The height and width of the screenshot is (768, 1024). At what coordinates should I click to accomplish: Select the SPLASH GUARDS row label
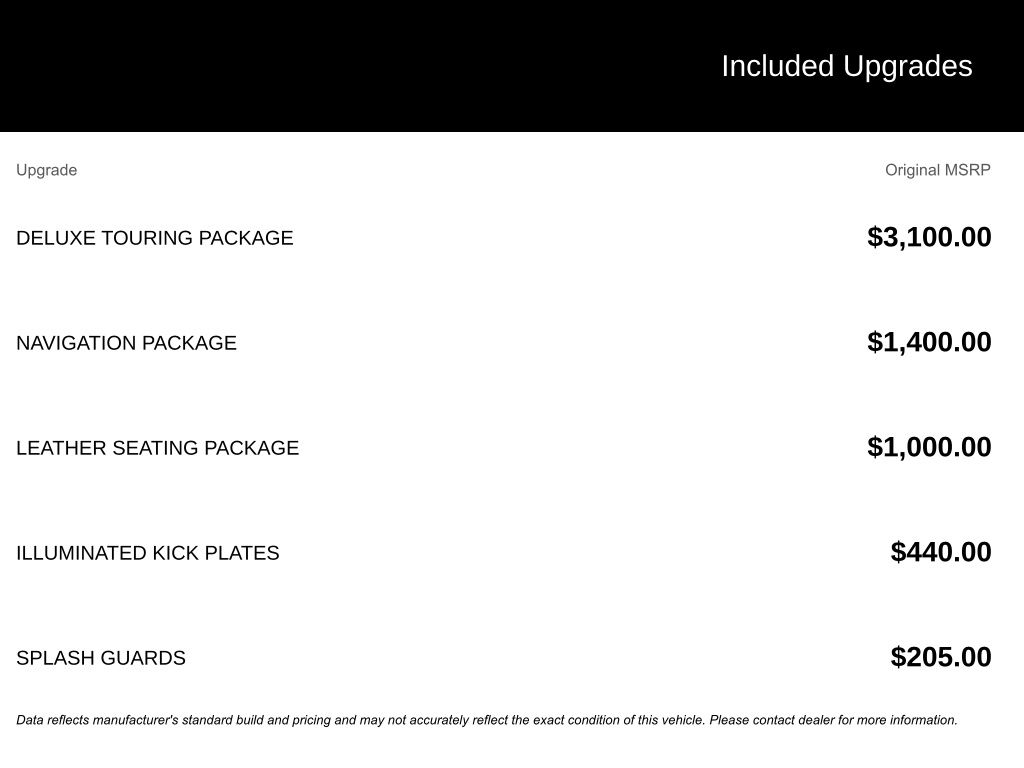tap(101, 658)
